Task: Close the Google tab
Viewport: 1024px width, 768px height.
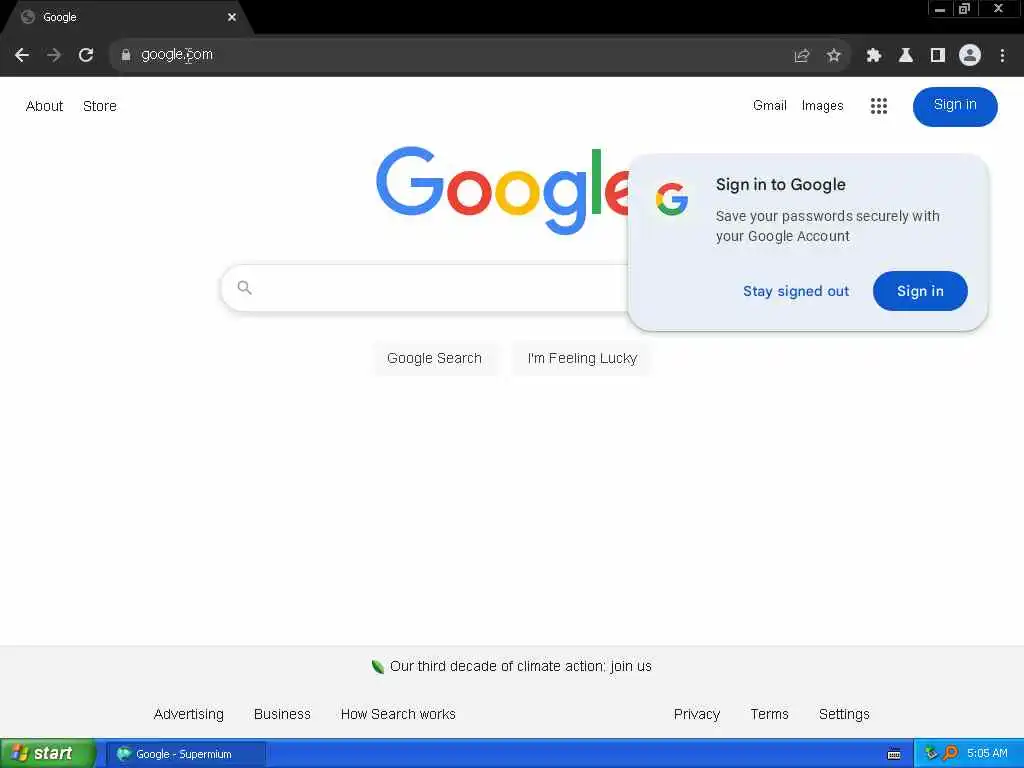Action: click(x=232, y=17)
